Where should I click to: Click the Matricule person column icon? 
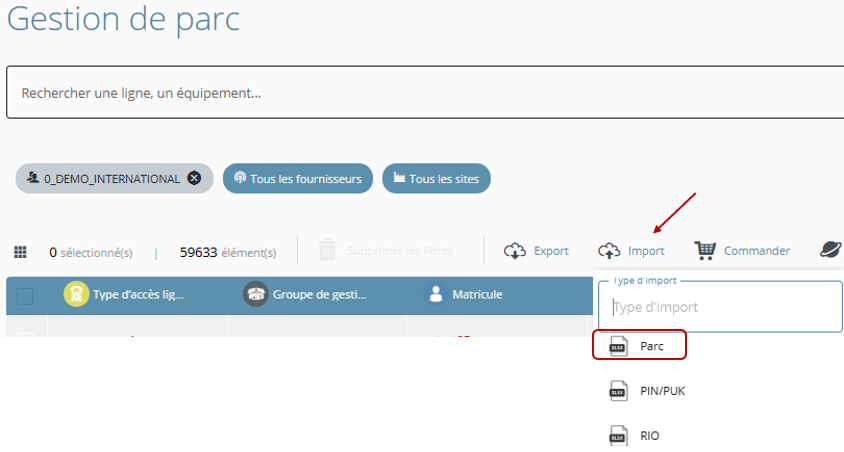(436, 294)
